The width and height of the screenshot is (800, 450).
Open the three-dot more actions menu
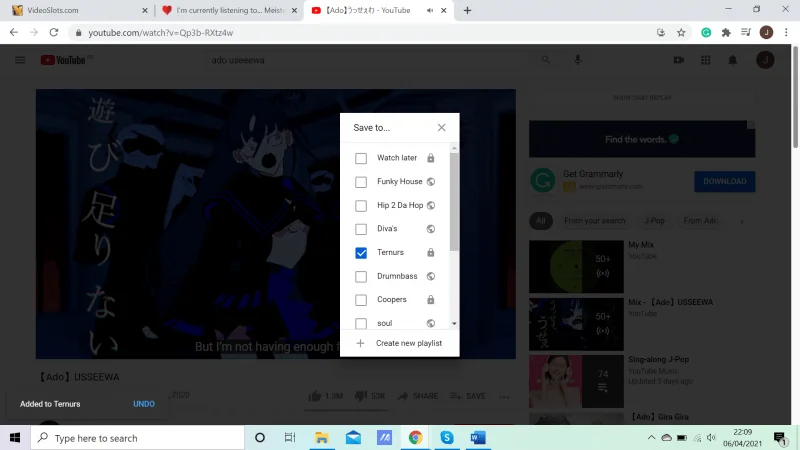tap(505, 396)
